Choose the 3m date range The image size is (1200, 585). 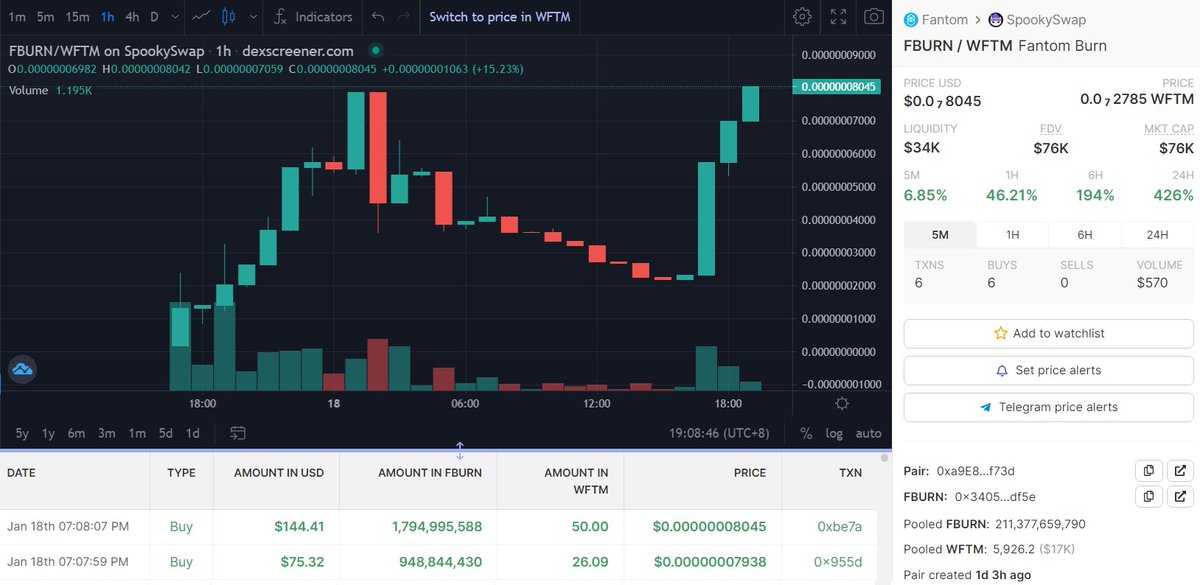[x=106, y=433]
